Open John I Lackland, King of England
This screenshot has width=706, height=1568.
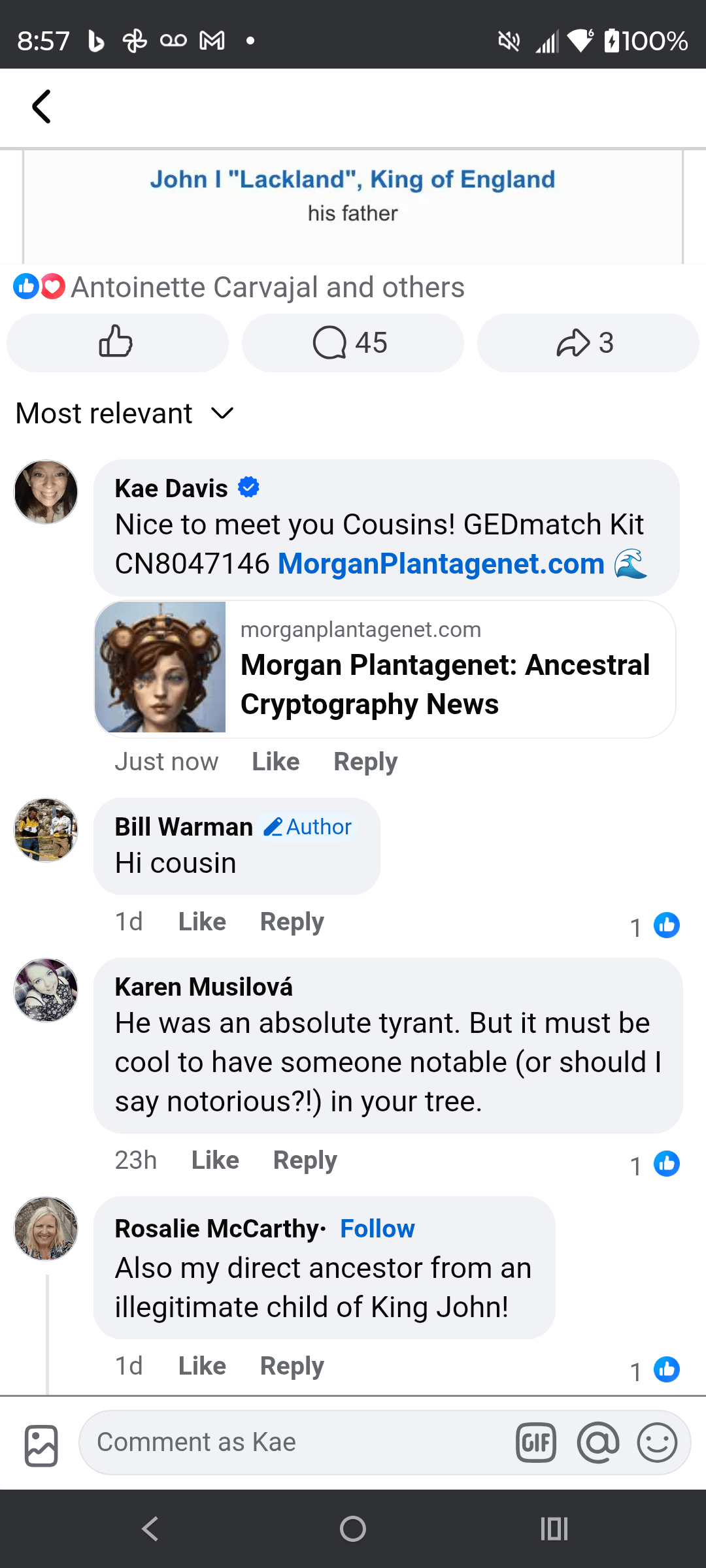click(x=354, y=179)
